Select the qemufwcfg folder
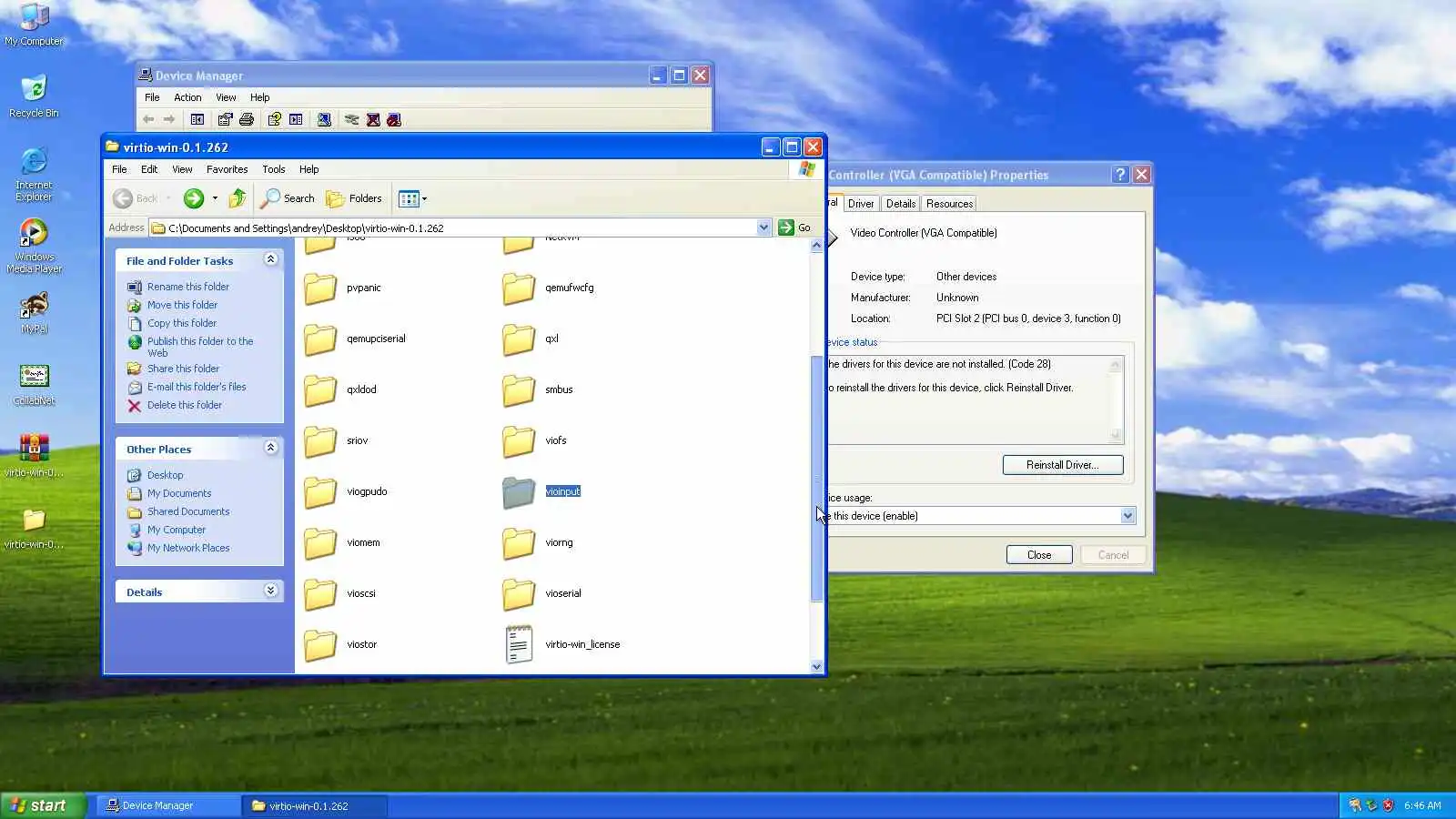The image size is (1456, 819). [x=549, y=288]
